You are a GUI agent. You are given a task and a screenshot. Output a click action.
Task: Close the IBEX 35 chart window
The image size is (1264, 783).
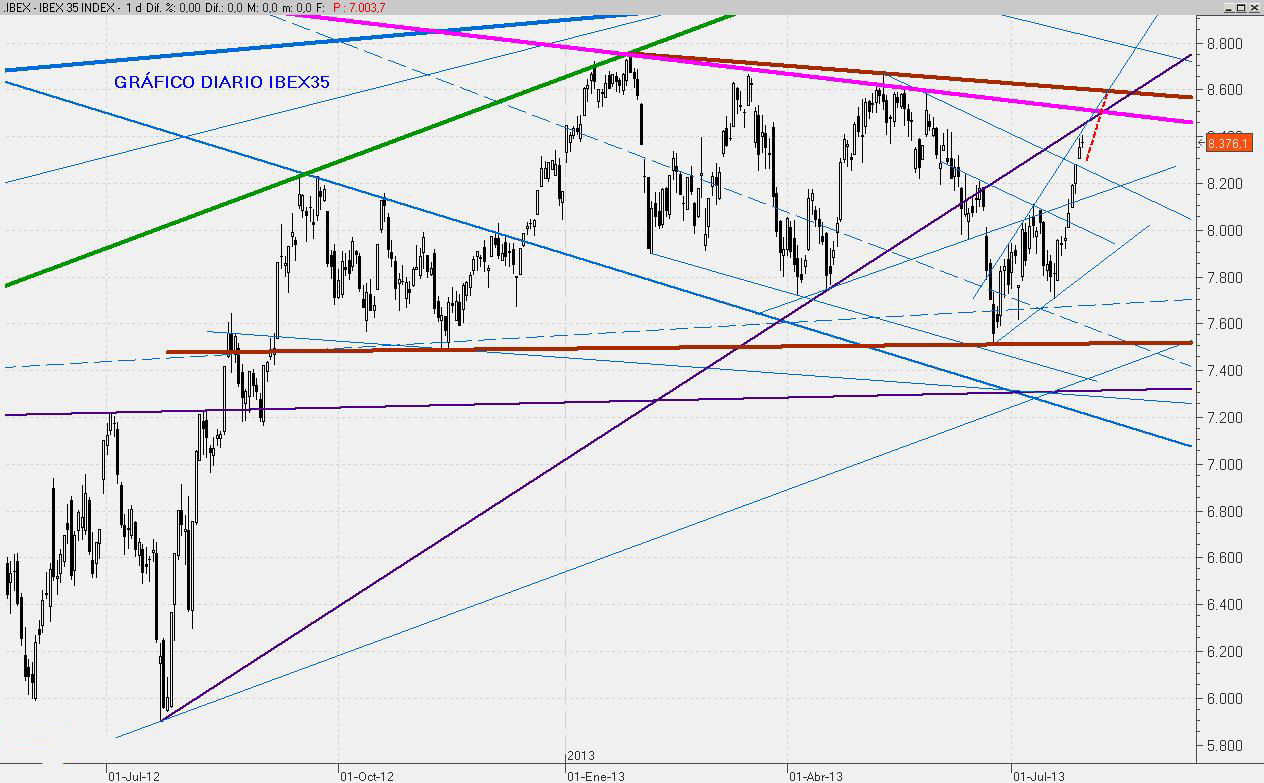pos(1255,7)
